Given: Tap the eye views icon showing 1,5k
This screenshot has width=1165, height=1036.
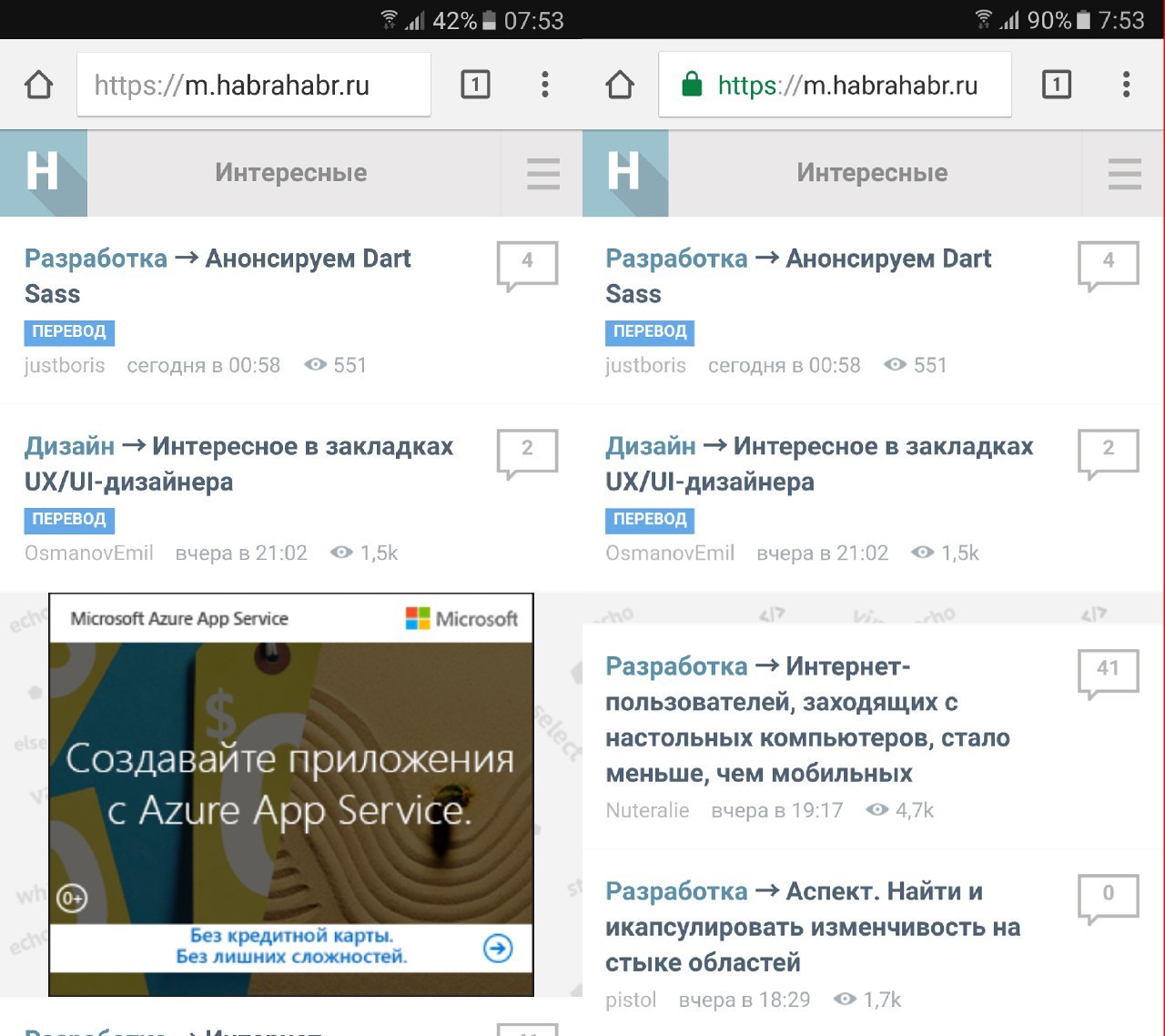Looking at the screenshot, I should pos(342,553).
